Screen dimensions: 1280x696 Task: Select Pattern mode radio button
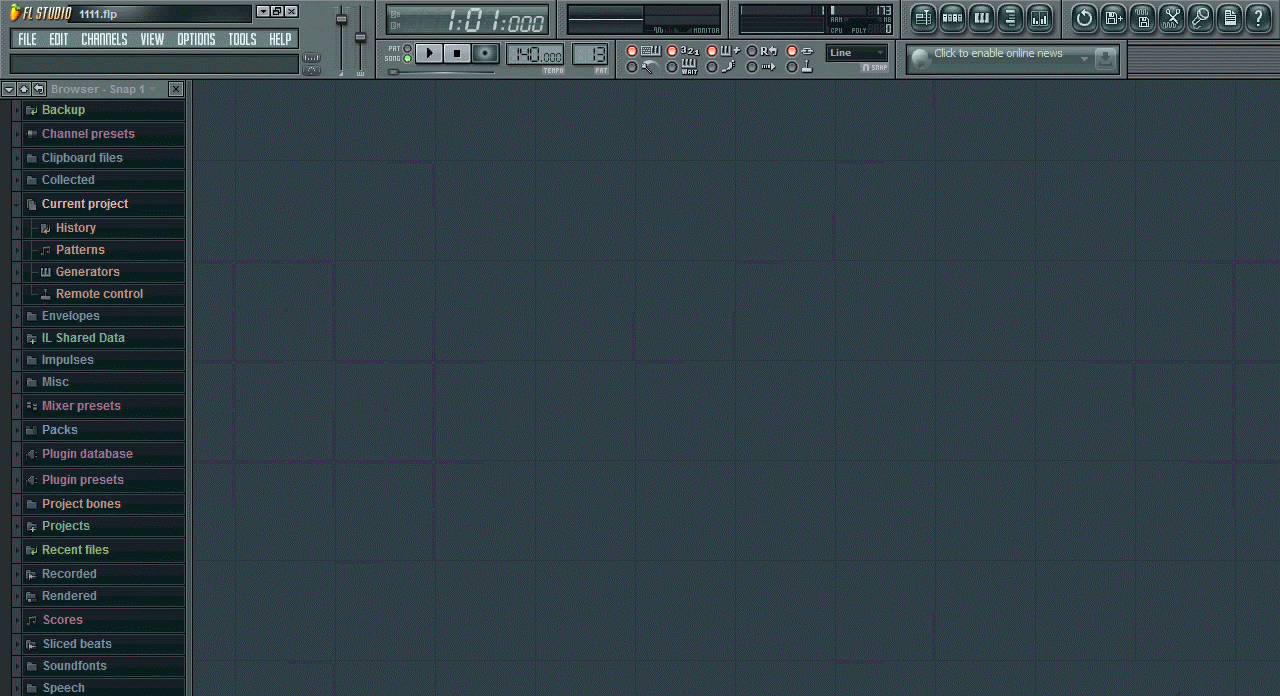pyautogui.click(x=407, y=48)
